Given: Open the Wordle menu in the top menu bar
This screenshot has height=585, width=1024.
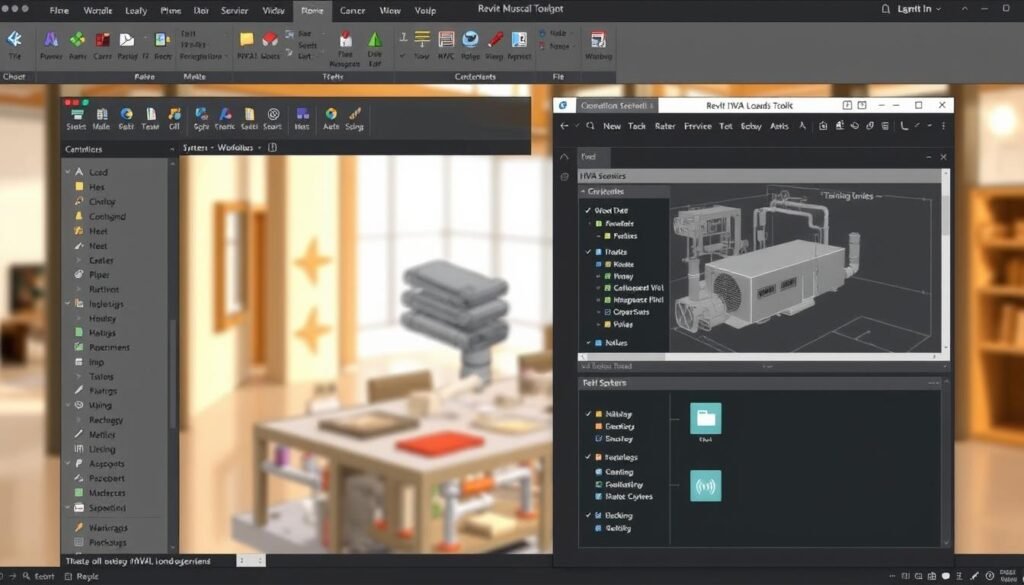Looking at the screenshot, I should point(97,10).
